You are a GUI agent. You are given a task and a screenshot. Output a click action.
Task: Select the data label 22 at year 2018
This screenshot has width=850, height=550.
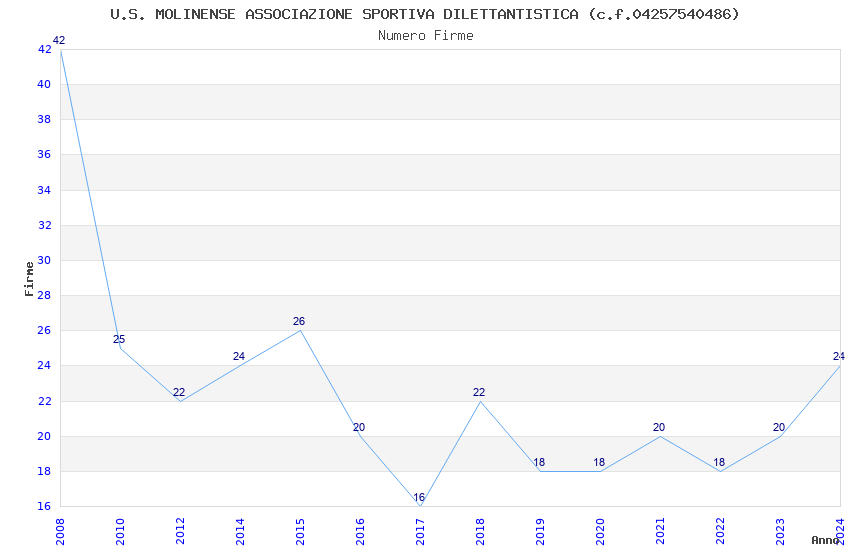pos(479,392)
